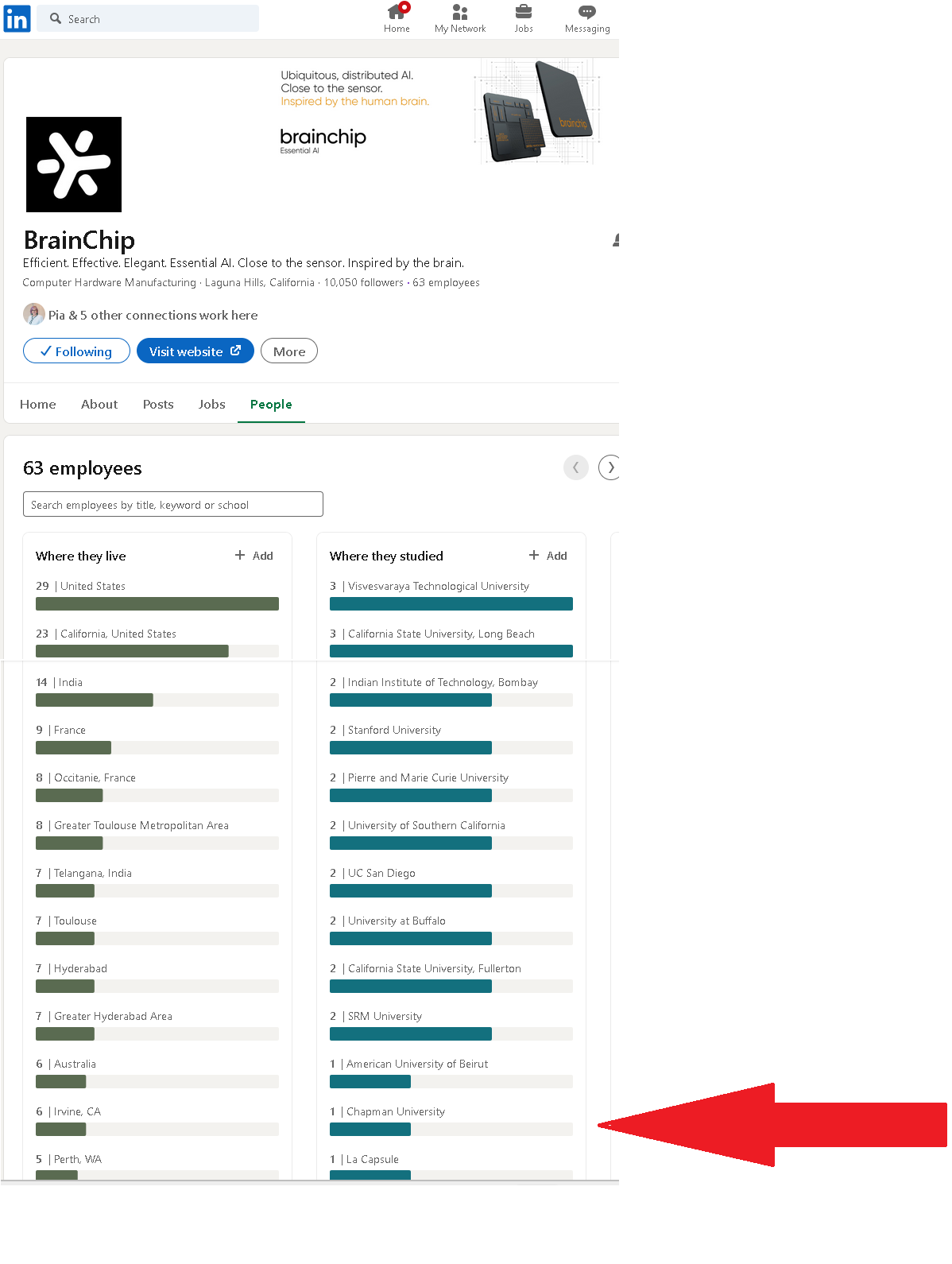Click 'American University of Beirut' row
The height and width of the screenshot is (1264, 952).
point(451,1073)
